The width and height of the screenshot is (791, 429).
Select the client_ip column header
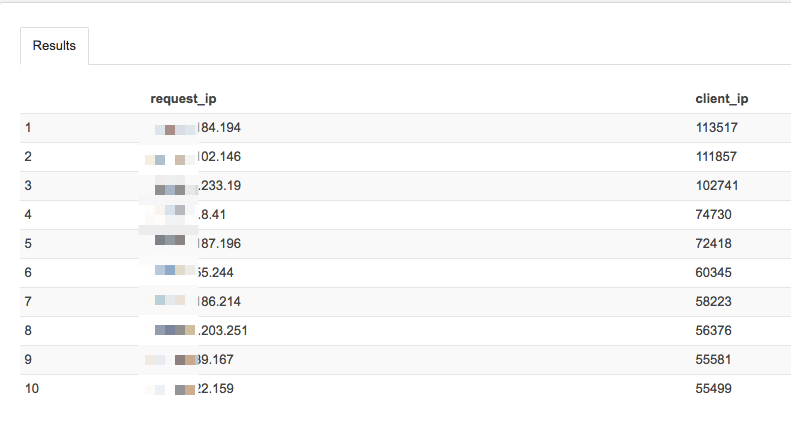[x=721, y=99]
